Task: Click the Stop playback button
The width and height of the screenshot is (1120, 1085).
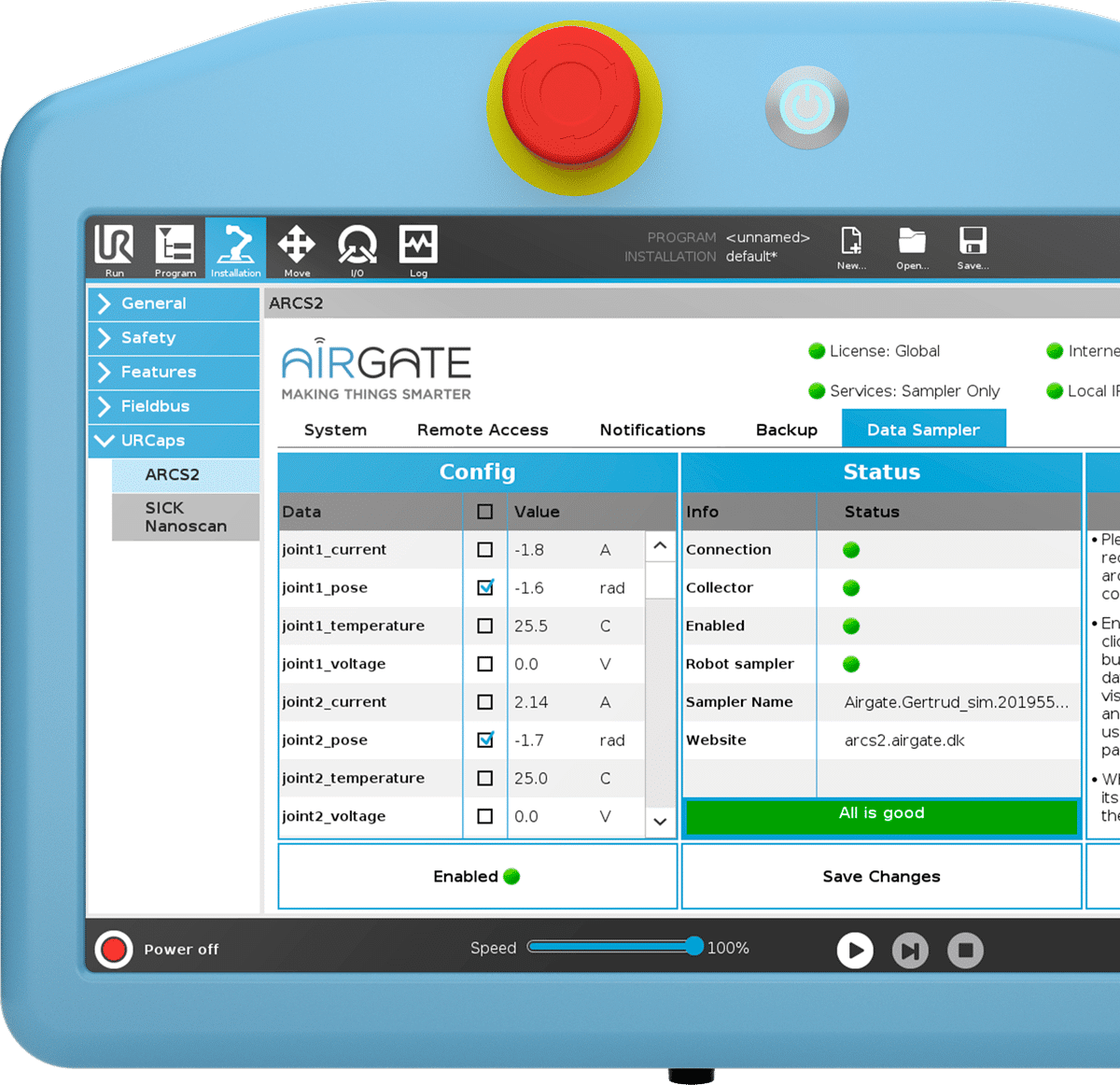Action: [966, 951]
